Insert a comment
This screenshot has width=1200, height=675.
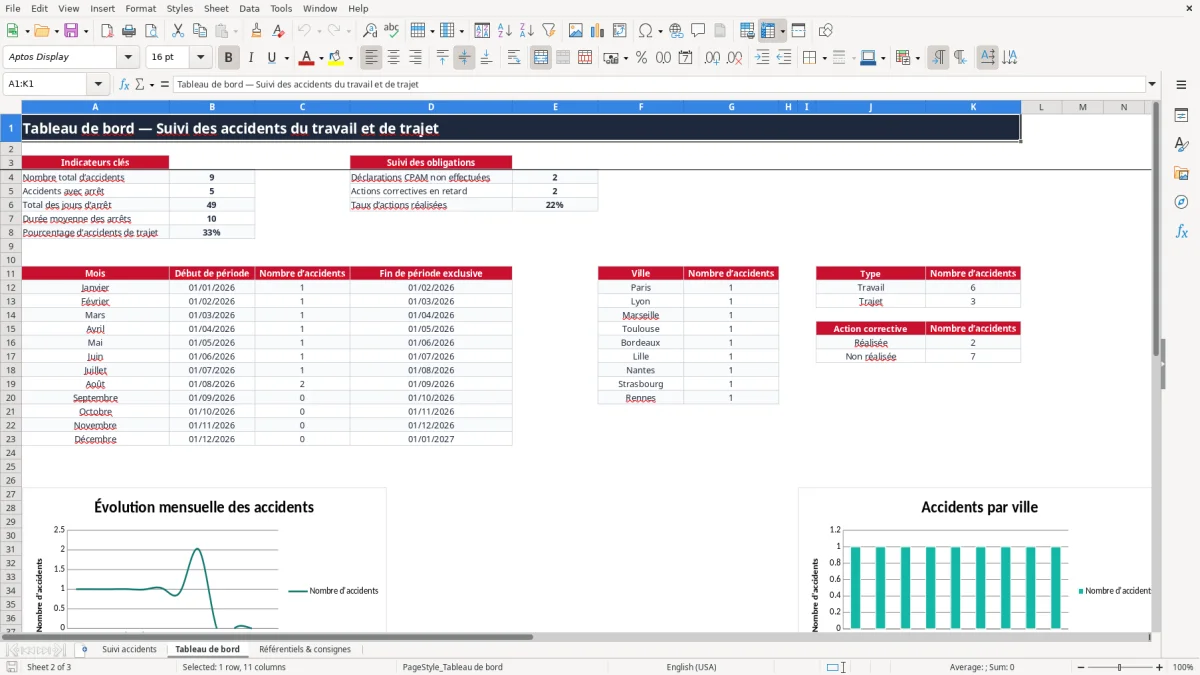(x=698, y=31)
